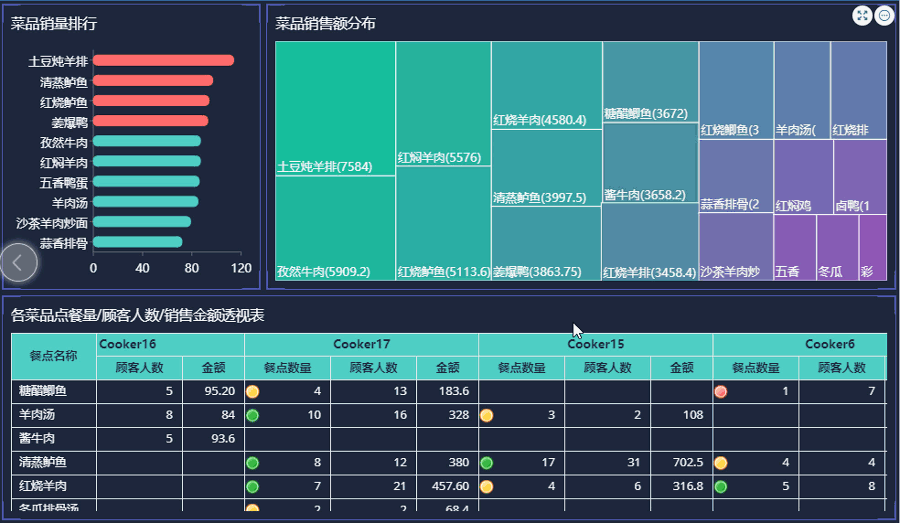Viewport: 900px width, 523px height.
Task: Click green indicator in 红烧羊肉 Cooker6 cell
Action: tap(720, 487)
